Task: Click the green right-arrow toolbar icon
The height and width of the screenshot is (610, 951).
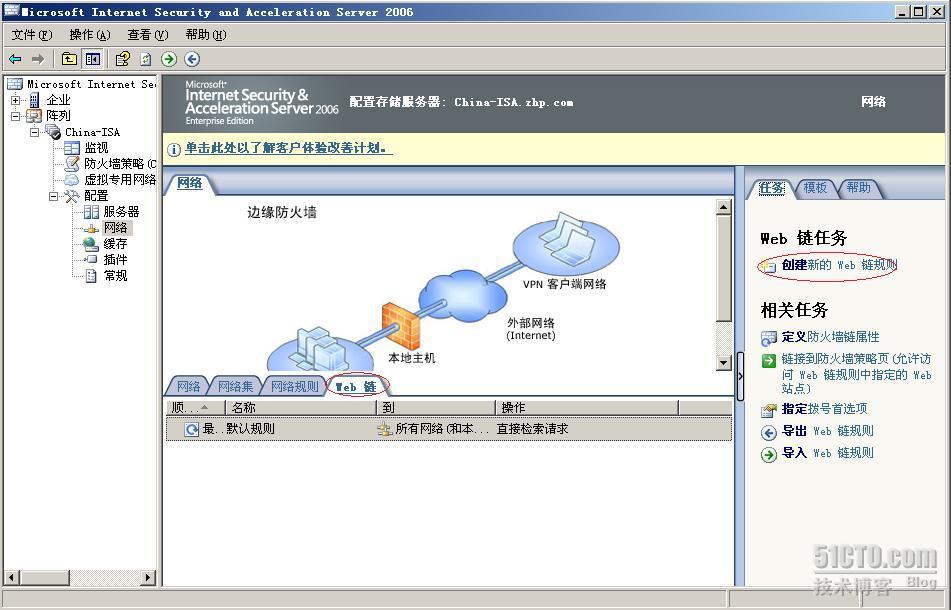Action: tap(169, 59)
